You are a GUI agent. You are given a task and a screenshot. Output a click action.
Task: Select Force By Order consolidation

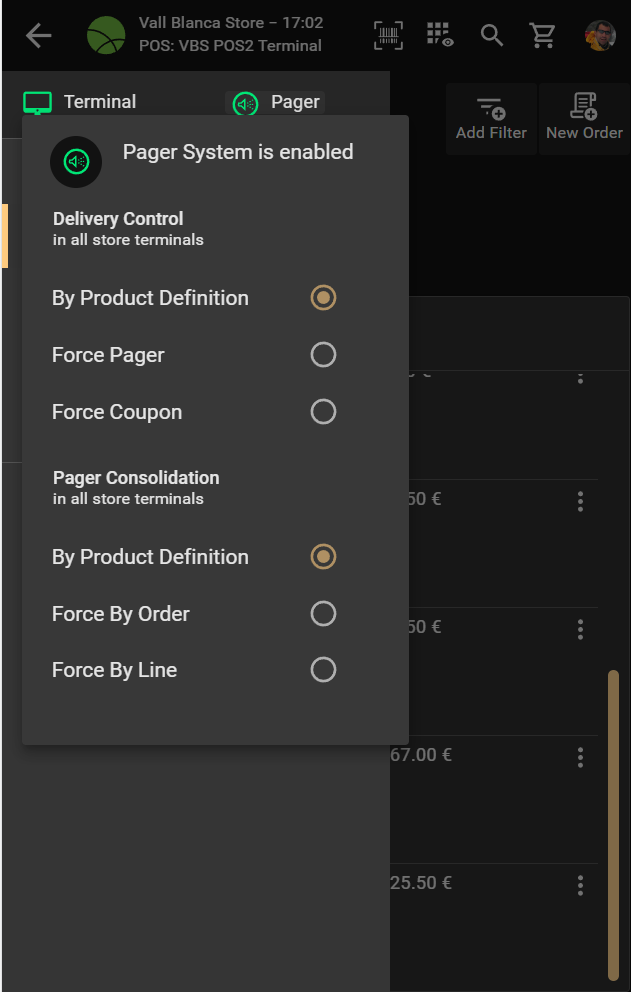point(323,614)
